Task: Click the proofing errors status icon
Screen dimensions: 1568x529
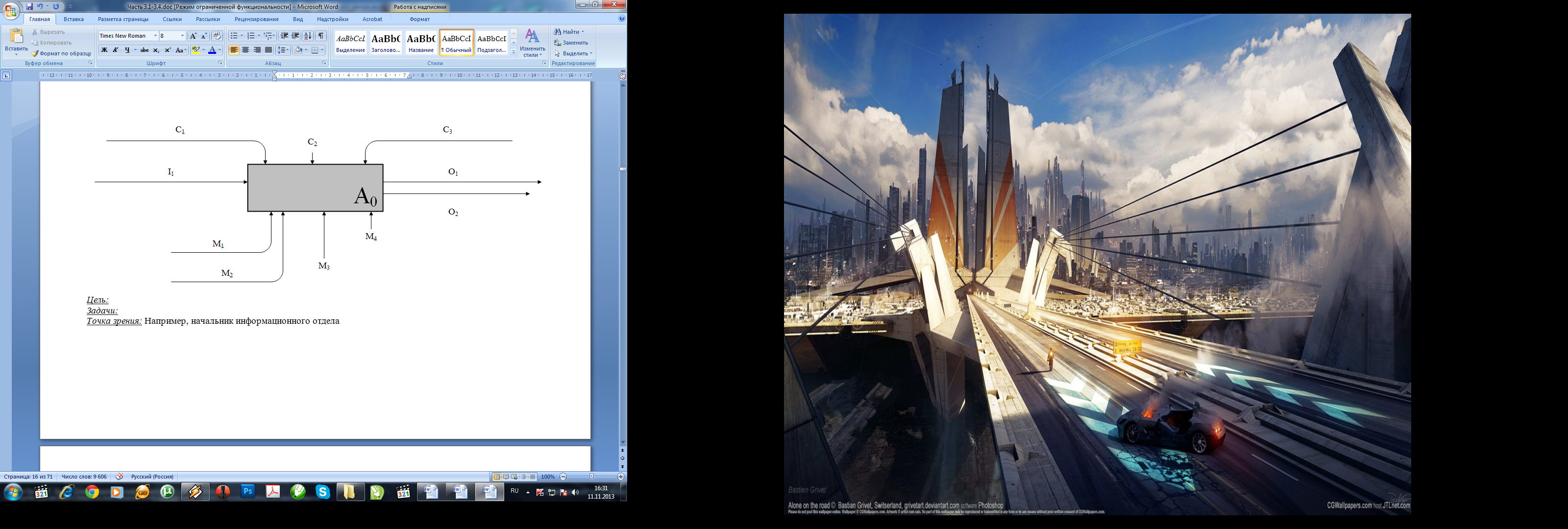Action: pyautogui.click(x=119, y=477)
